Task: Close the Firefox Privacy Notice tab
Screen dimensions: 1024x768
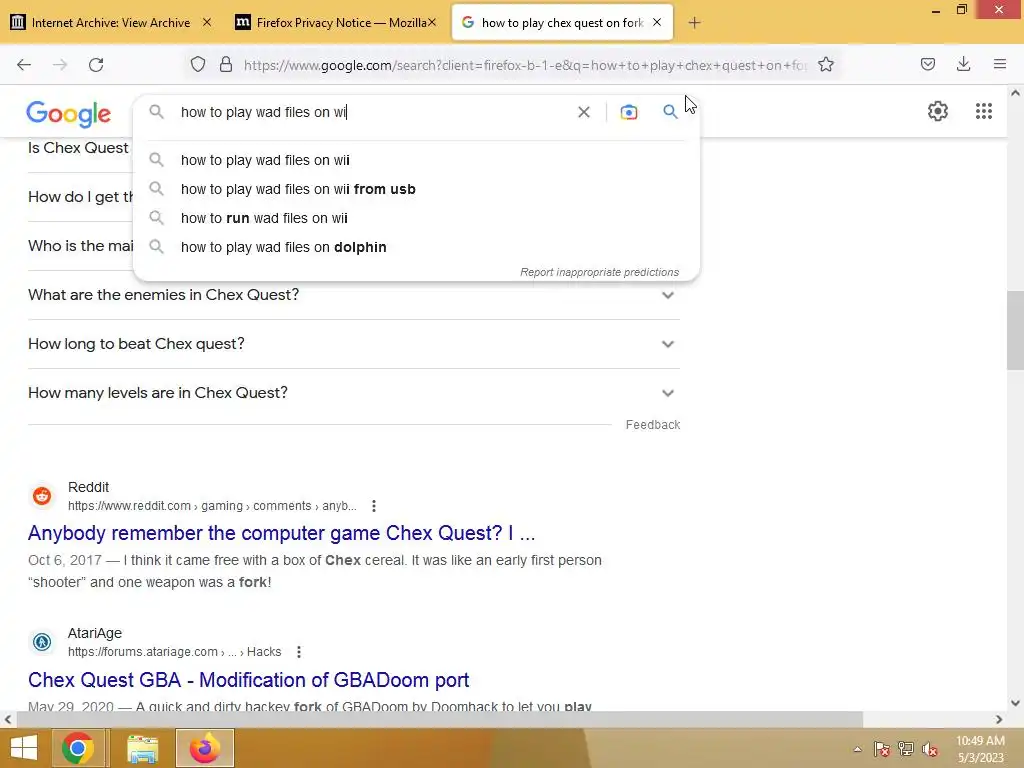Action: coord(432,22)
